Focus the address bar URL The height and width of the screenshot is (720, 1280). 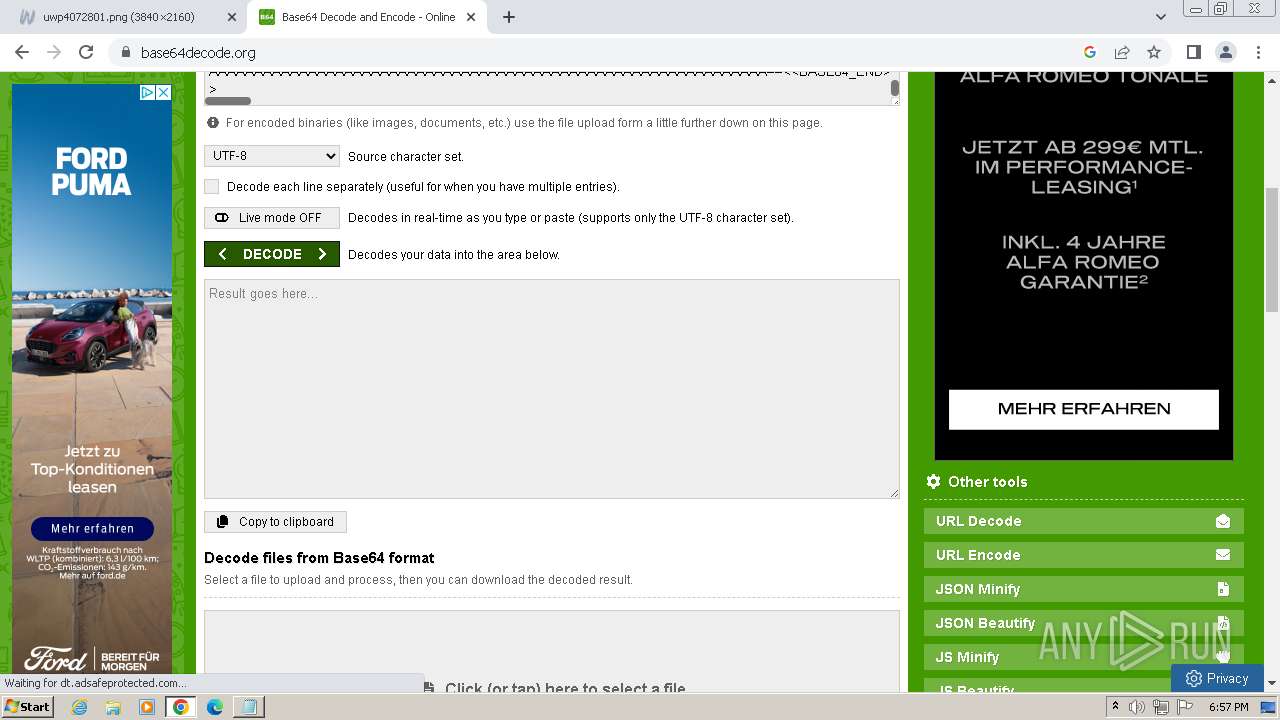pos(198,52)
